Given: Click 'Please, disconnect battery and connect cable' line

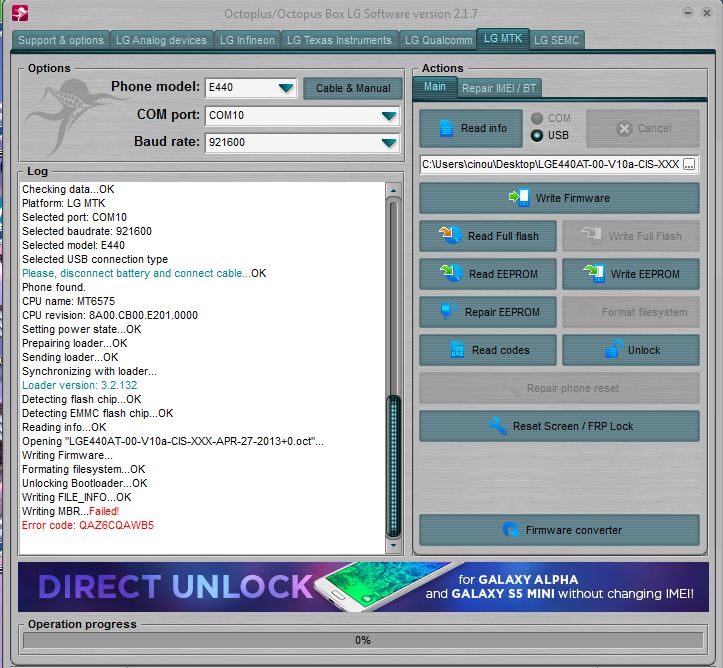Looking at the screenshot, I should [x=144, y=273].
